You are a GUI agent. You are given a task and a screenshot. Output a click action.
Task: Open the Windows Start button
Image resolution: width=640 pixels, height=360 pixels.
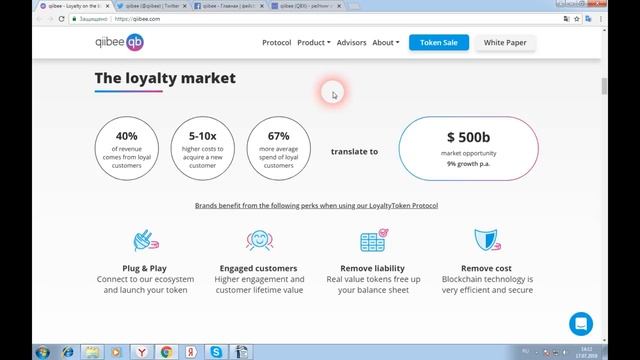pos(42,352)
